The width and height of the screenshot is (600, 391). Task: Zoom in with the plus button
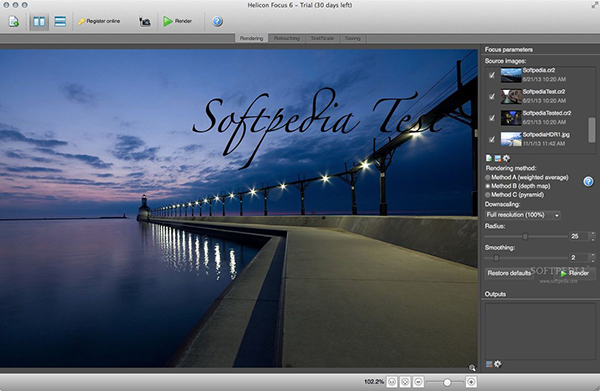(x=471, y=382)
